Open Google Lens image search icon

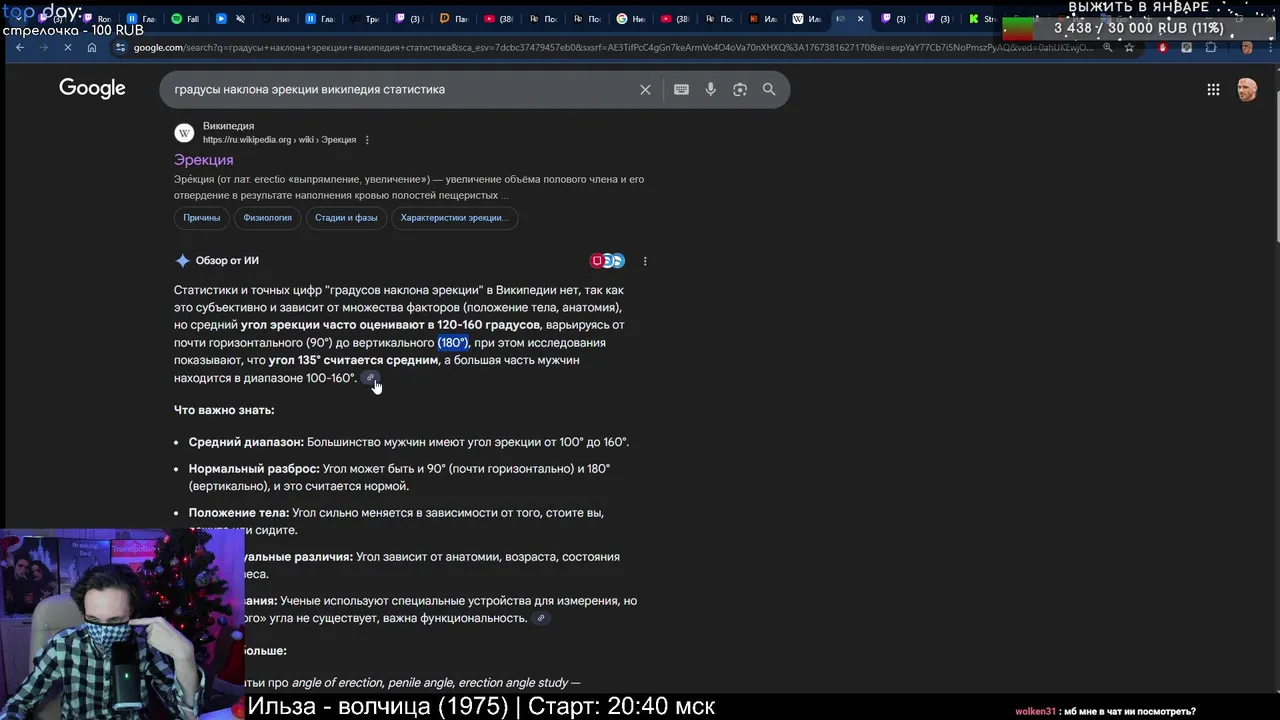pyautogui.click(x=740, y=90)
